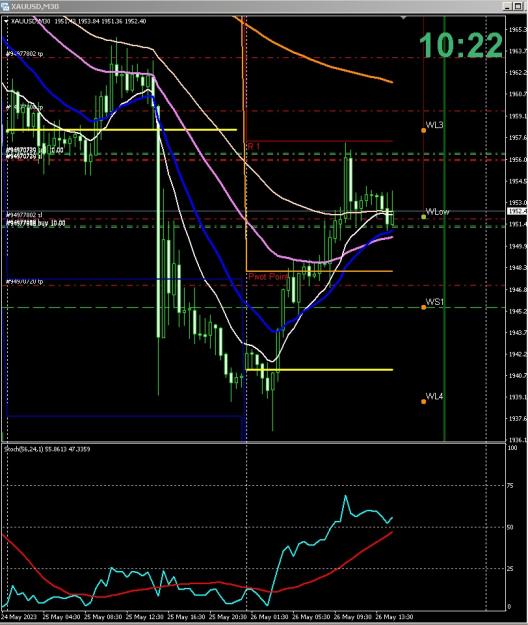Click the 1936.1 price scale value
The width and height of the screenshot is (528, 625).
coord(518,440)
